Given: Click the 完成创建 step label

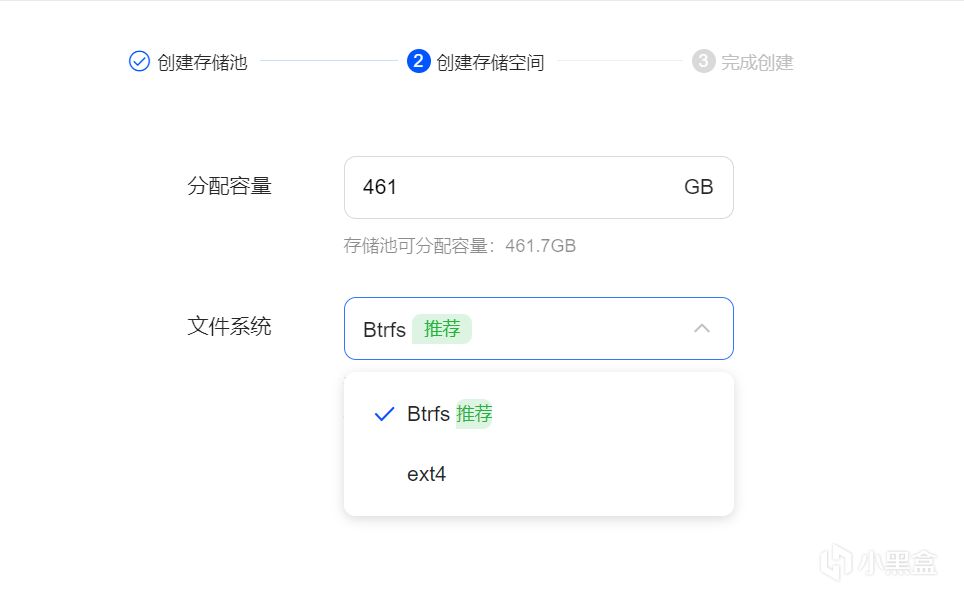Looking at the screenshot, I should 757,63.
